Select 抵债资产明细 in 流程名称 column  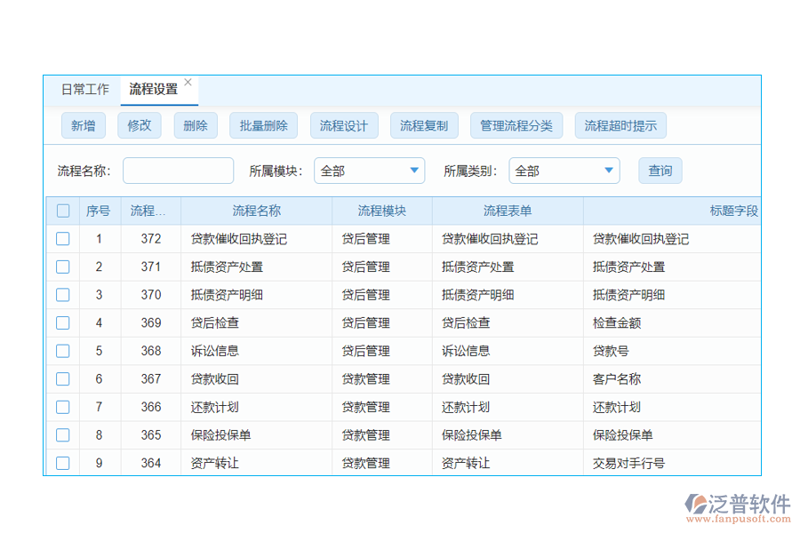(x=227, y=295)
